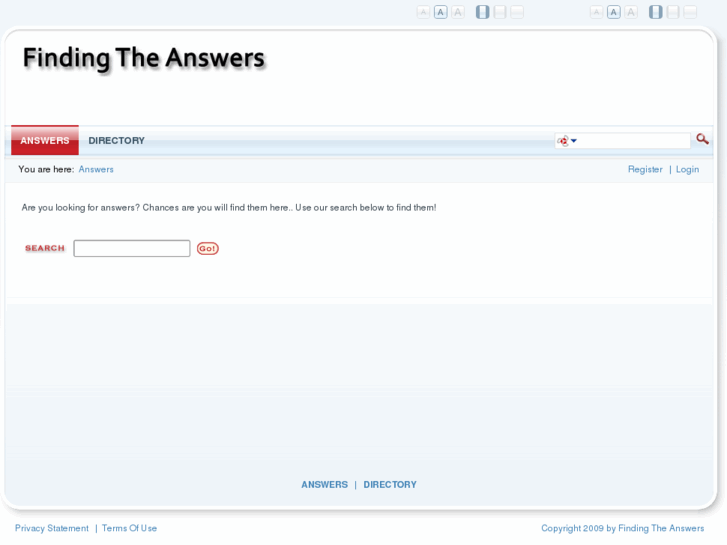Open the Register link
727x545 pixels.
click(x=645, y=169)
